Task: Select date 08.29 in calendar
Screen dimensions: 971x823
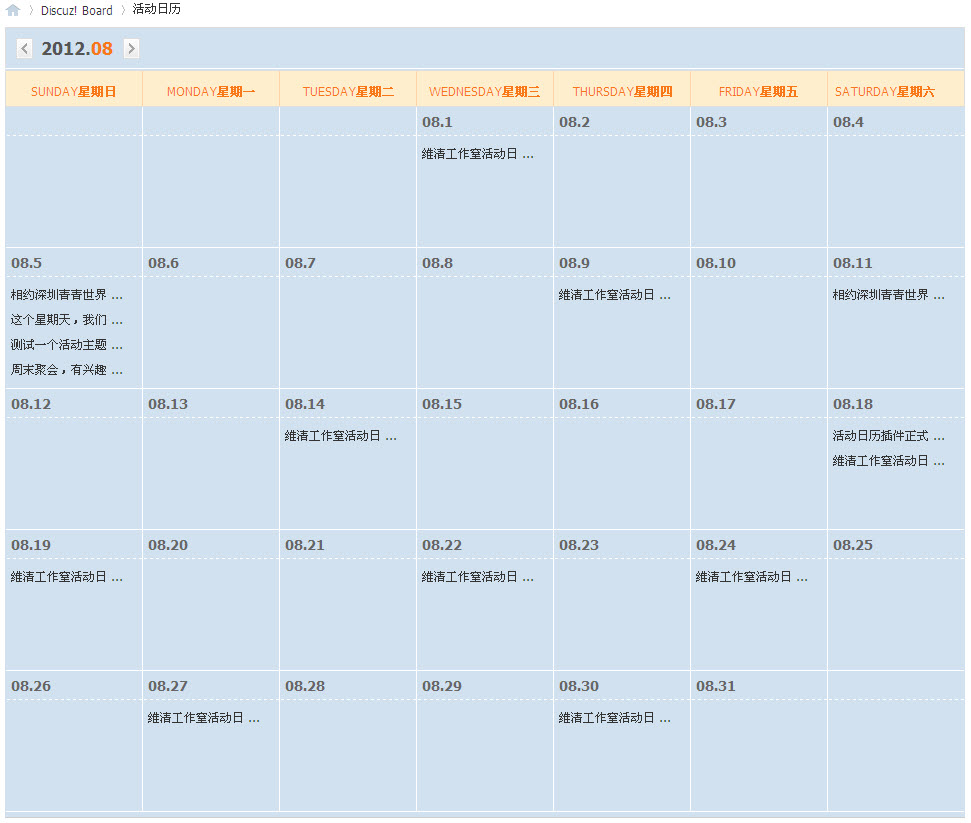Action: pyautogui.click(x=442, y=686)
